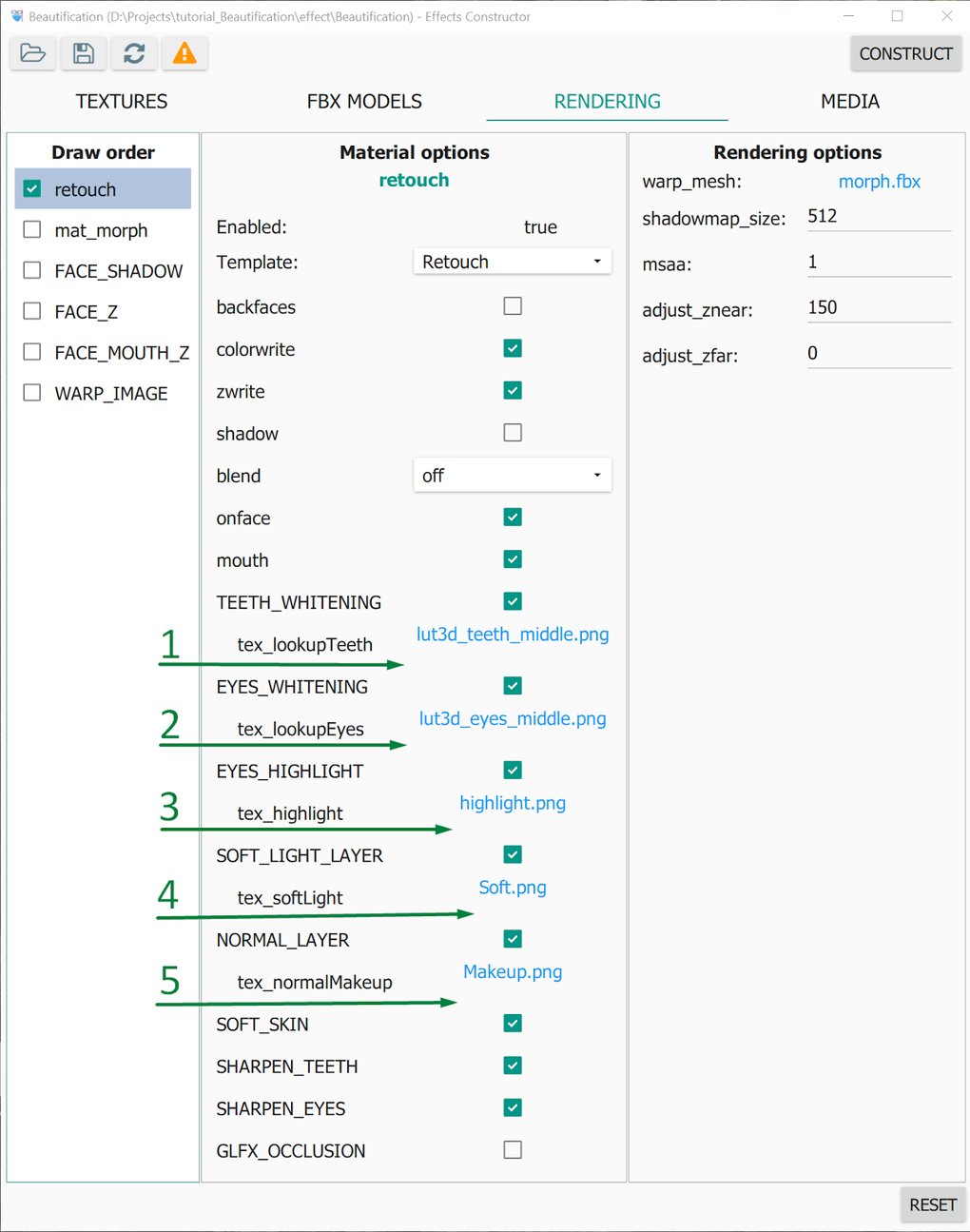970x1232 pixels.
Task: Enable GLFX_OCCLUSION
Action: tap(512, 1149)
